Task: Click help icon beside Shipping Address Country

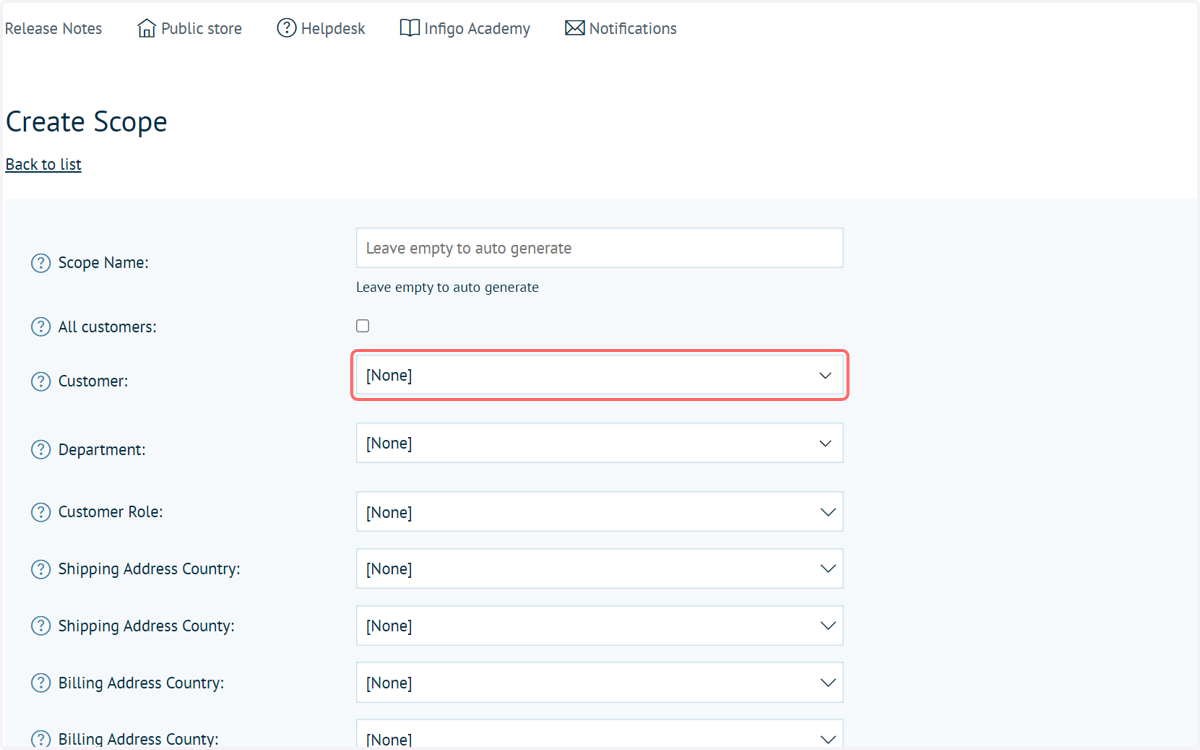Action: 40,569
